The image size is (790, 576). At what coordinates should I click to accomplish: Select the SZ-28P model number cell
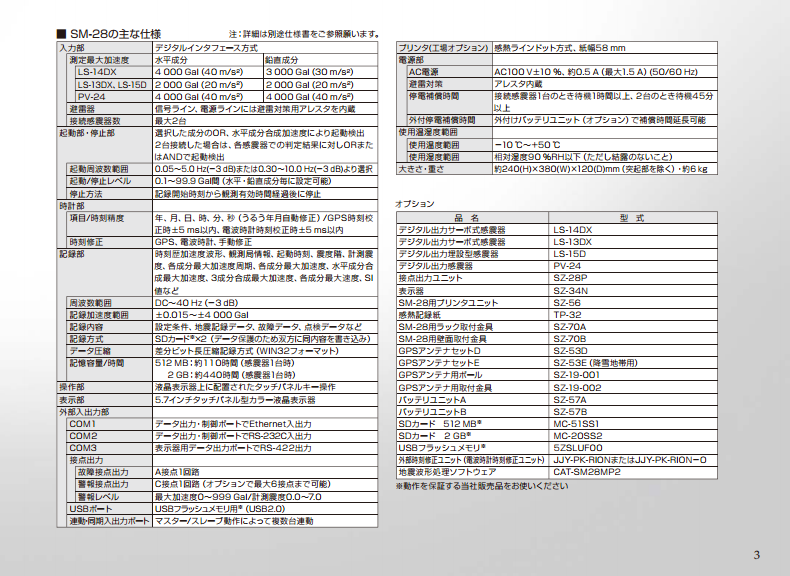tap(571, 276)
